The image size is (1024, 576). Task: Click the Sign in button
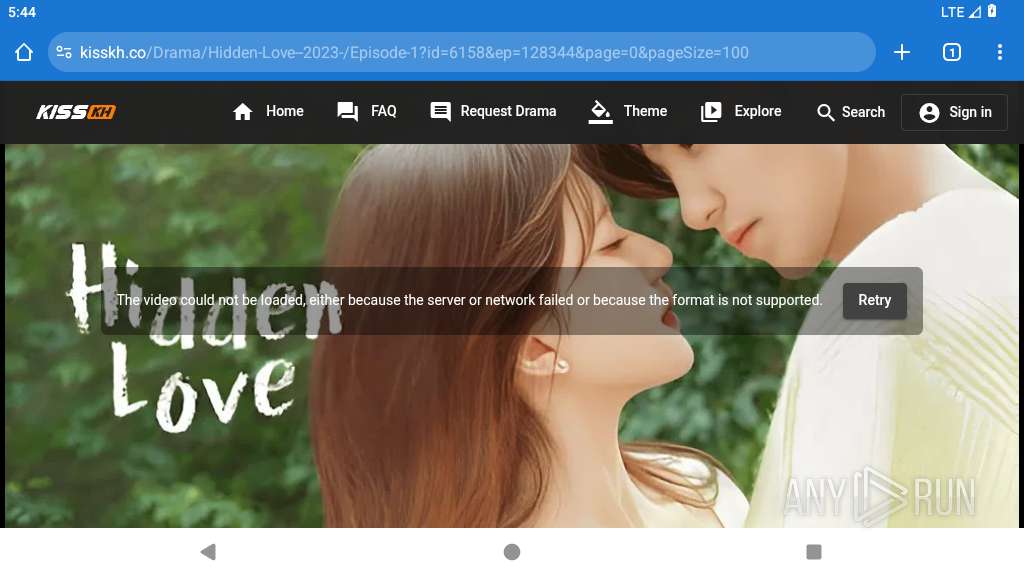click(955, 112)
